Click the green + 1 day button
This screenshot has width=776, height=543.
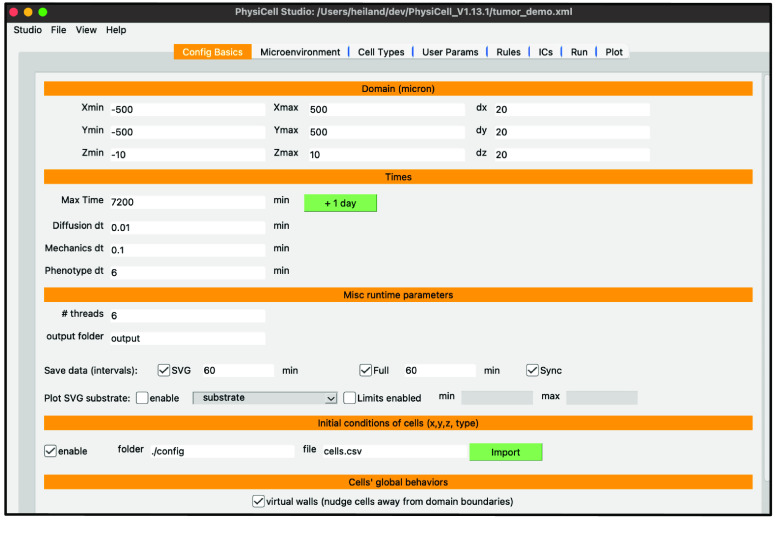point(340,203)
